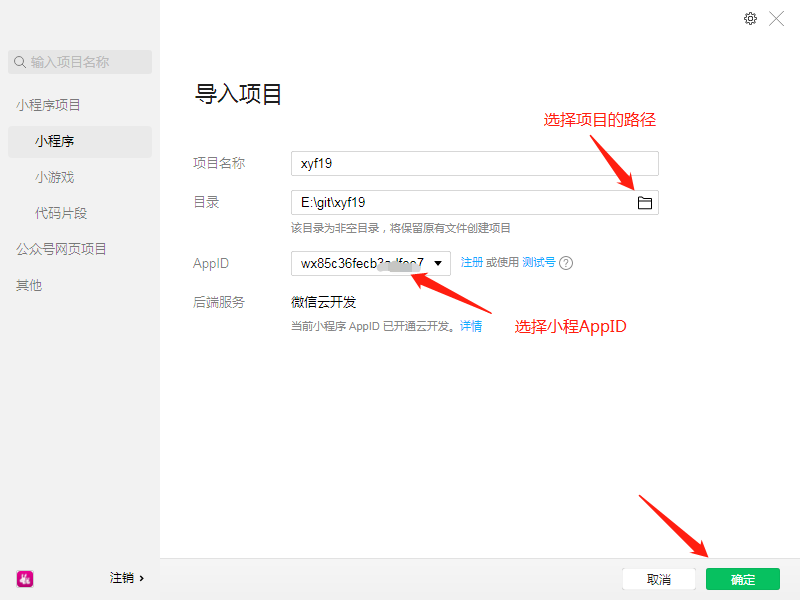Open the 注销 logout chevron
The height and width of the screenshot is (600, 800).
pyautogui.click(x=141, y=578)
